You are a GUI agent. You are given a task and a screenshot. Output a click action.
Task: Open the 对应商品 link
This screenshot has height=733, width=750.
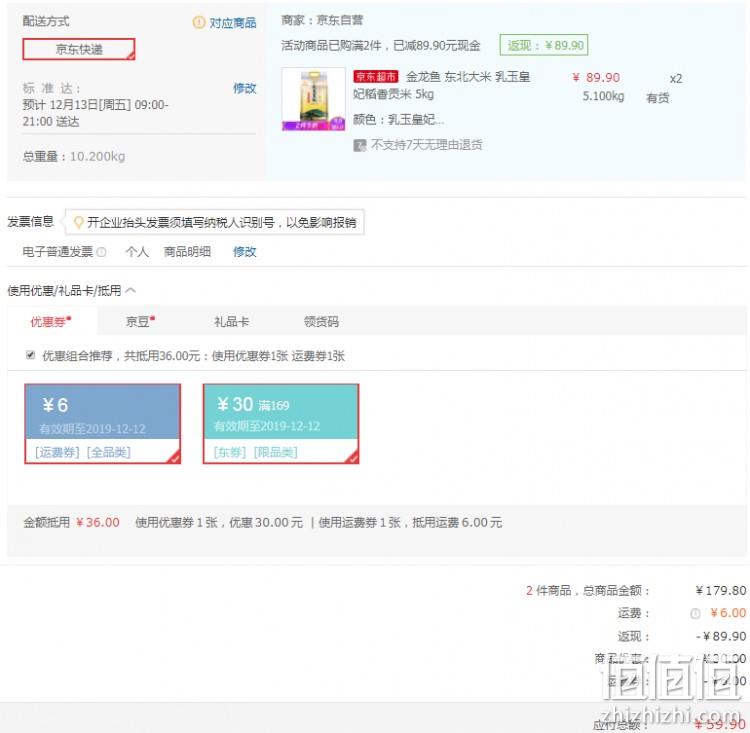pos(232,22)
